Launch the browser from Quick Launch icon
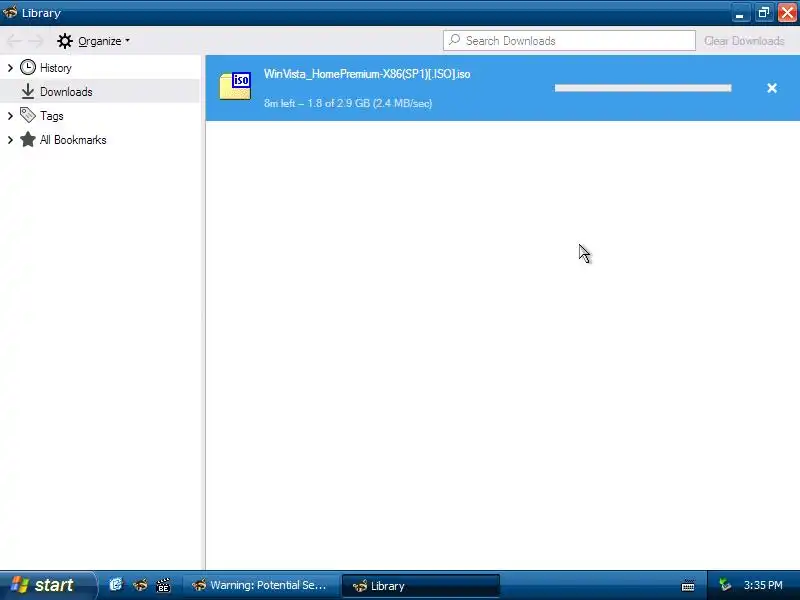The image size is (800, 600). [140, 585]
